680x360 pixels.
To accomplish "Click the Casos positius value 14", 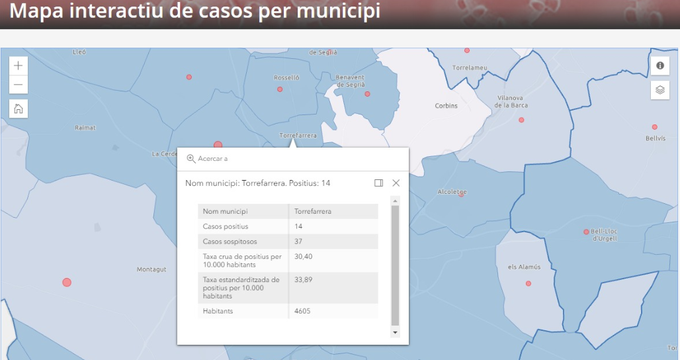I will pos(298,226).
